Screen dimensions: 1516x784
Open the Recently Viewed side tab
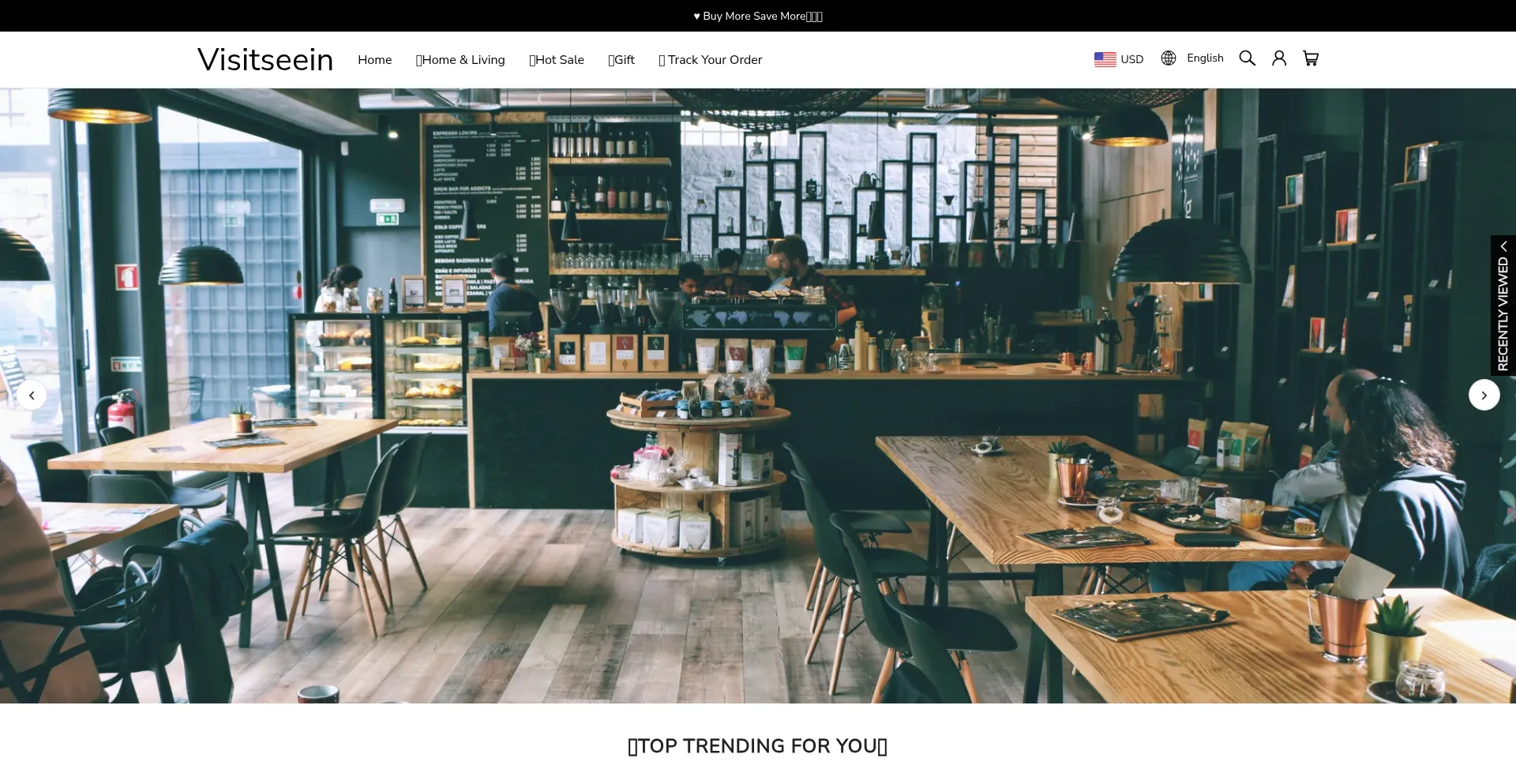point(1503,313)
